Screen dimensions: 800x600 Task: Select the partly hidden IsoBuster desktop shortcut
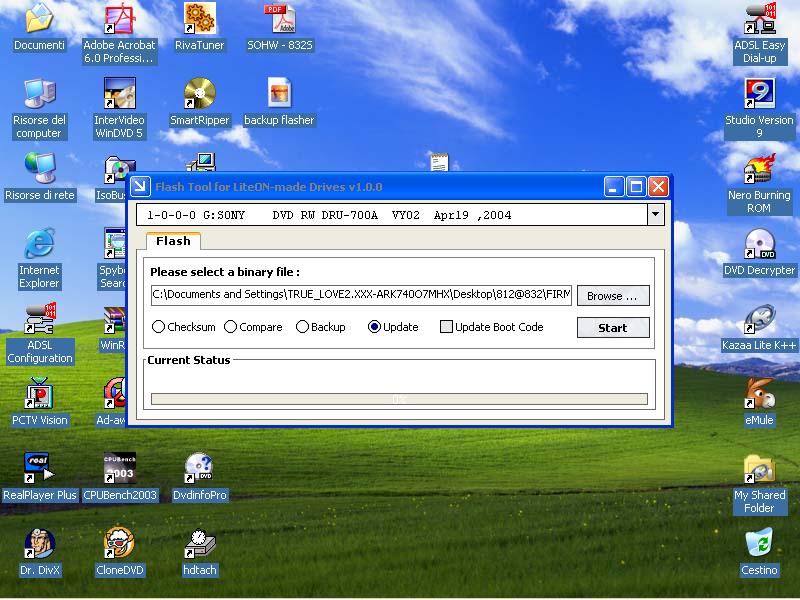115,171
